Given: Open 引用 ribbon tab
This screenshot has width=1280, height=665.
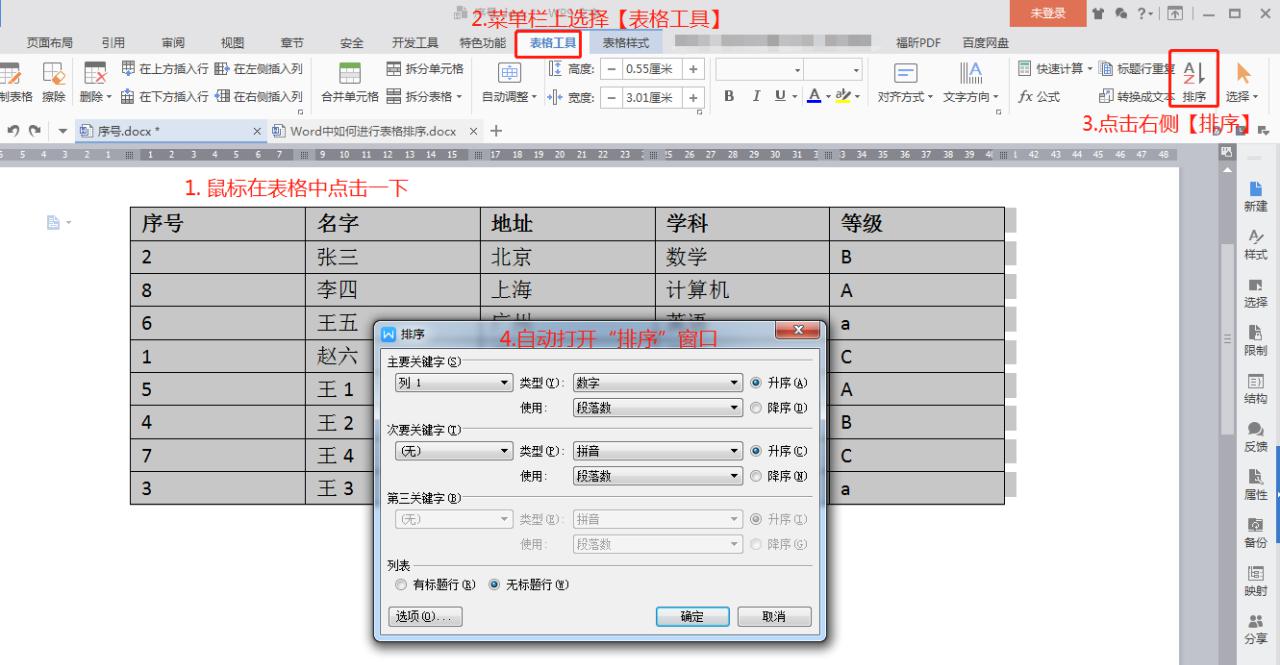Looking at the screenshot, I should [113, 43].
